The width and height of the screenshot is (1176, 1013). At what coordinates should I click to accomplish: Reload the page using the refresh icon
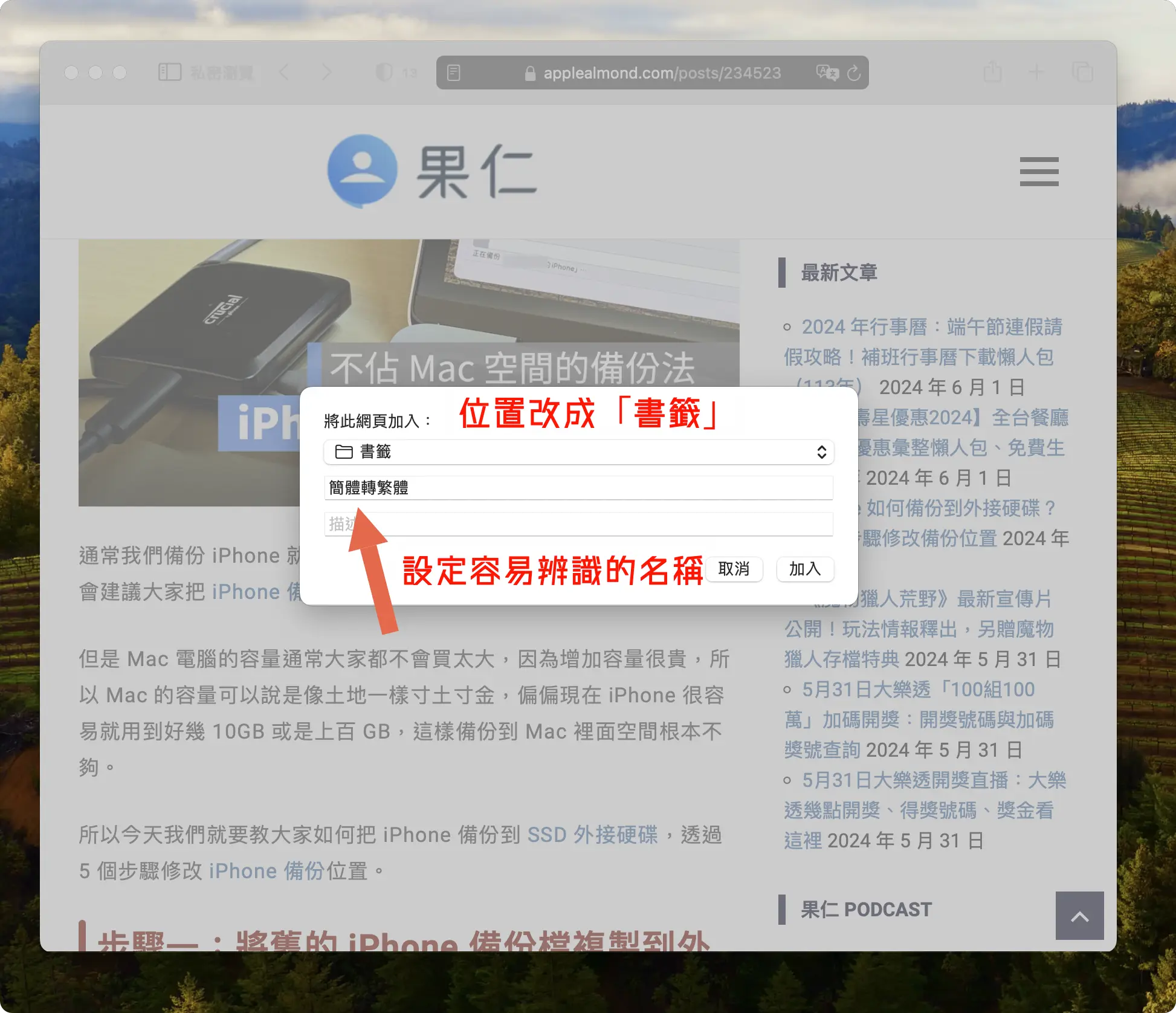(854, 73)
